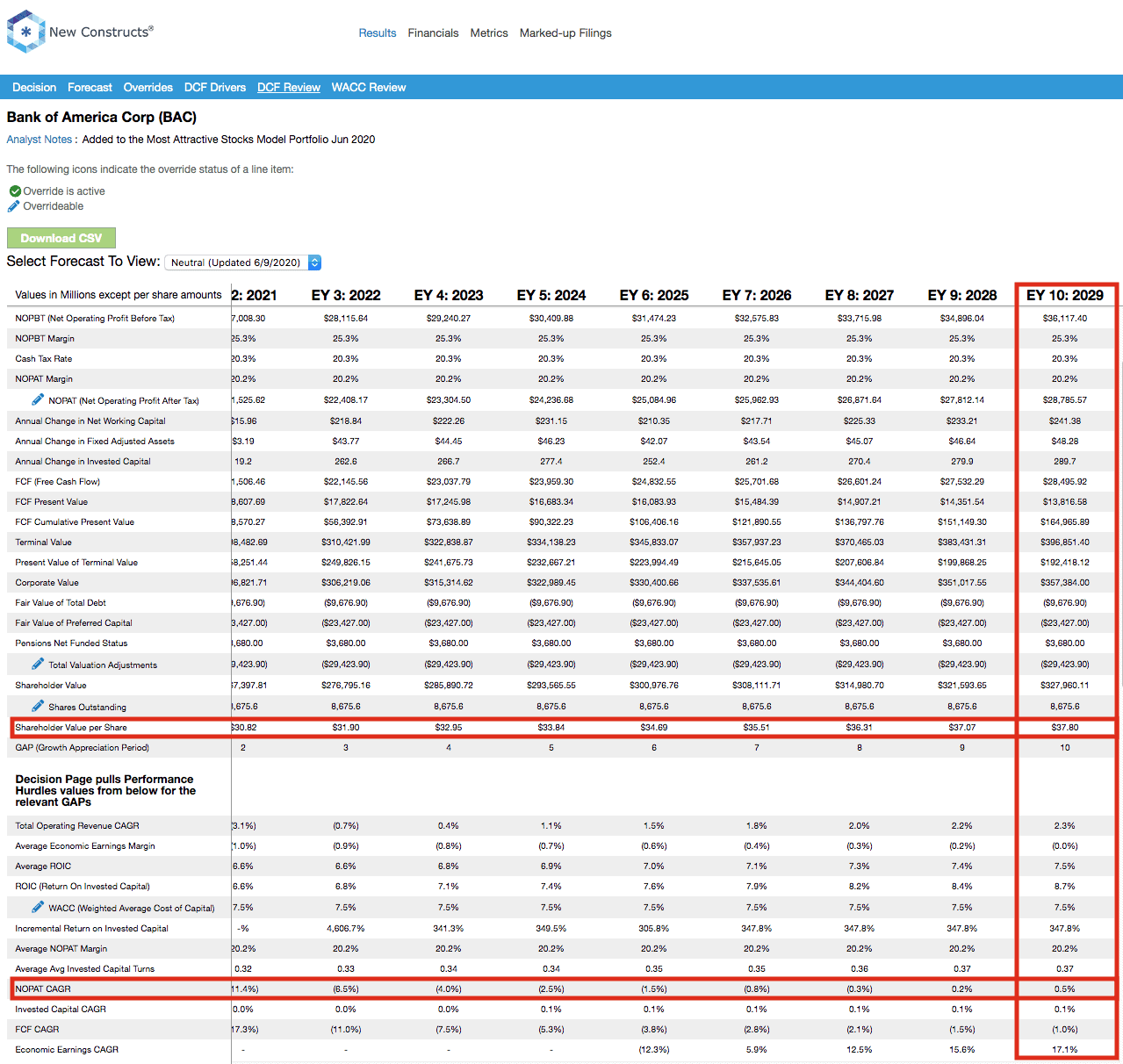Switch to the Financials tab
This screenshot has height=1064, width=1123.
433,33
